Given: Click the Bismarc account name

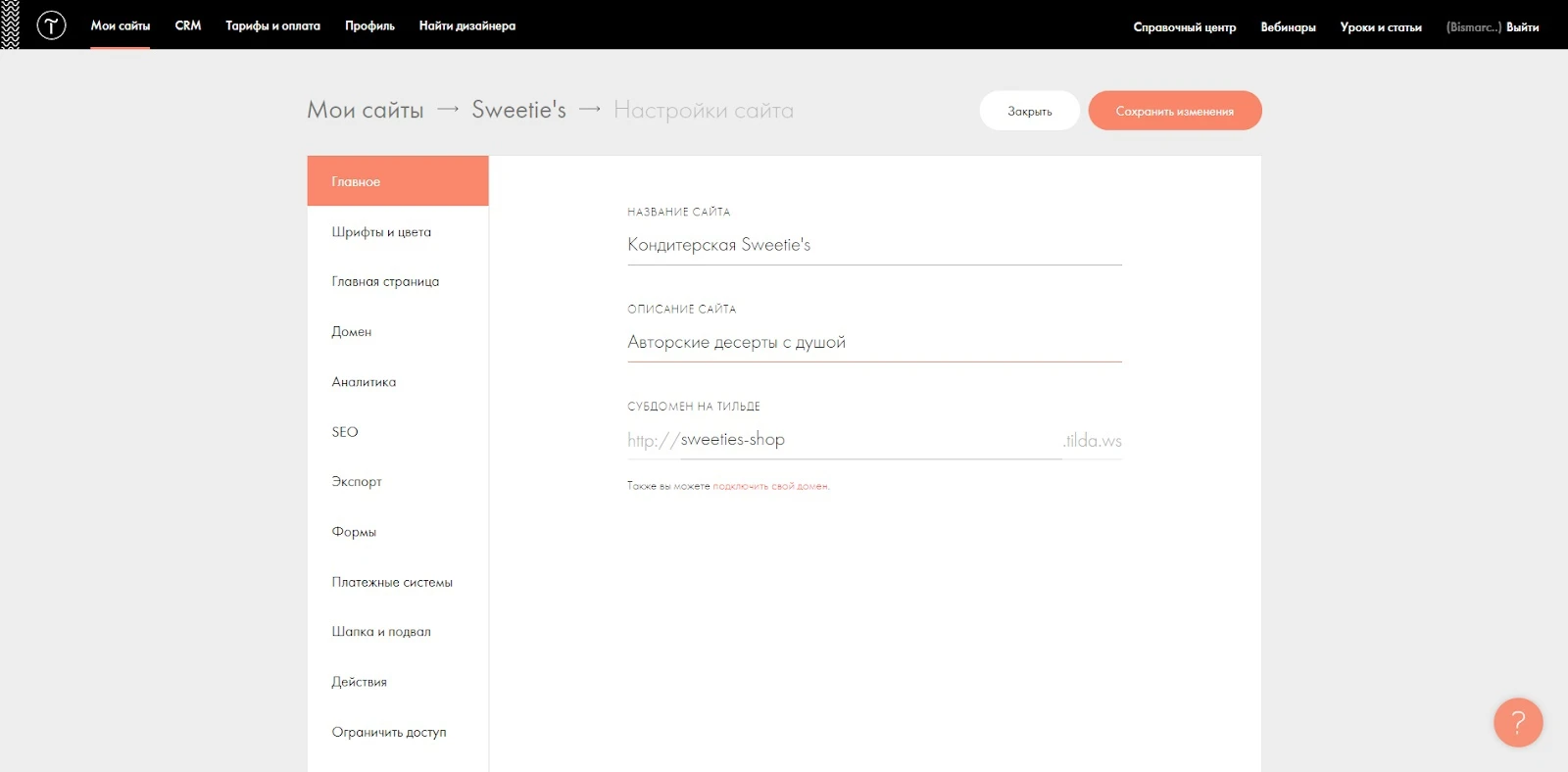Looking at the screenshot, I should tap(1474, 27).
